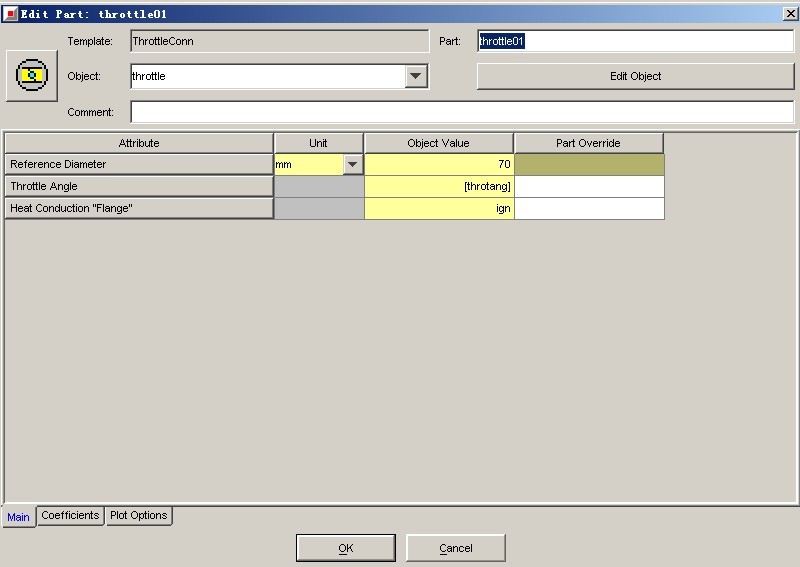Click the red window icon in title bar
The width and height of the screenshot is (800, 567).
click(10, 14)
